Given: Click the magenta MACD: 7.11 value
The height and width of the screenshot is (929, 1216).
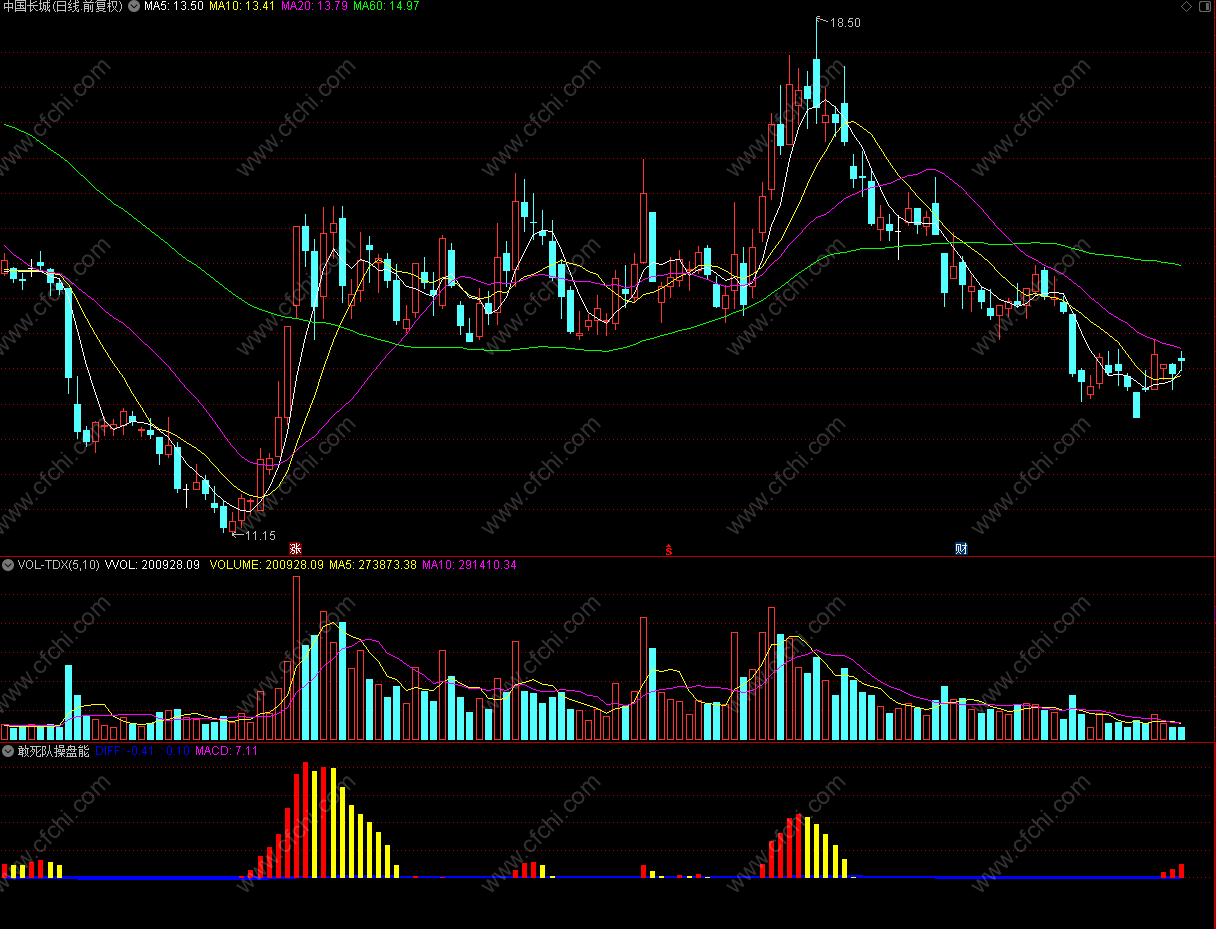Looking at the screenshot, I should (x=226, y=751).
